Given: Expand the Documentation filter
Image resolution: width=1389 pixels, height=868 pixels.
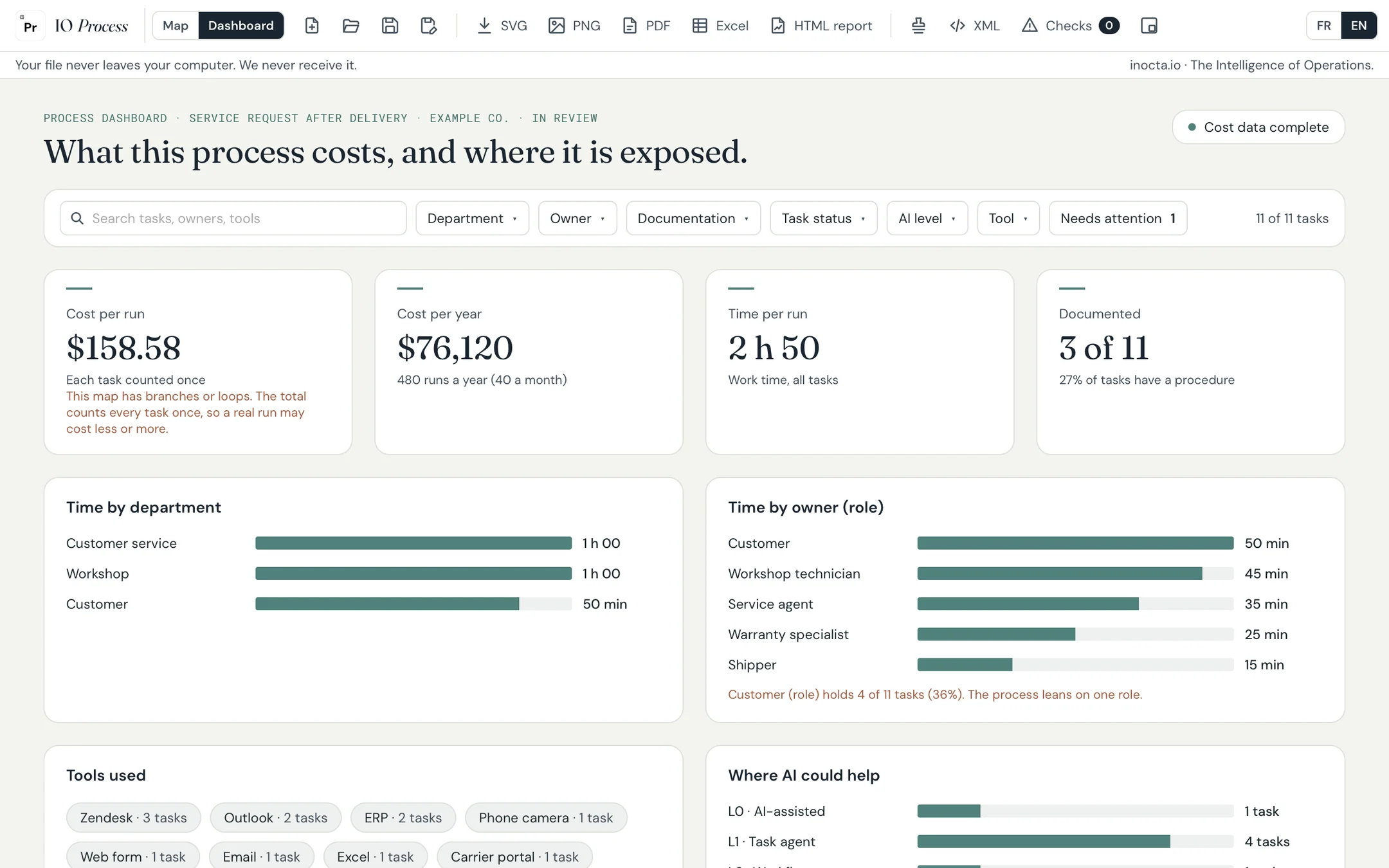Looking at the screenshot, I should click(x=693, y=219).
